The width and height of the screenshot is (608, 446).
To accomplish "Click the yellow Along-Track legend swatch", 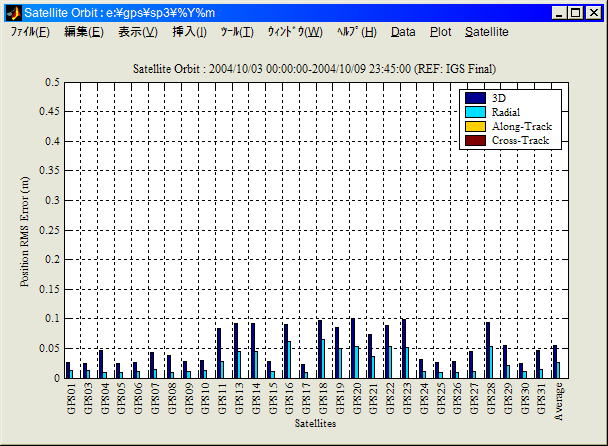I will point(475,127).
